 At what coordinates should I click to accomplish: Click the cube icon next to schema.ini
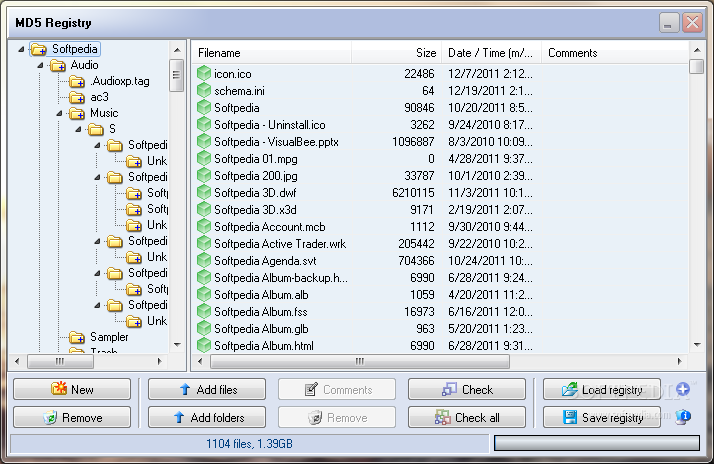(204, 90)
